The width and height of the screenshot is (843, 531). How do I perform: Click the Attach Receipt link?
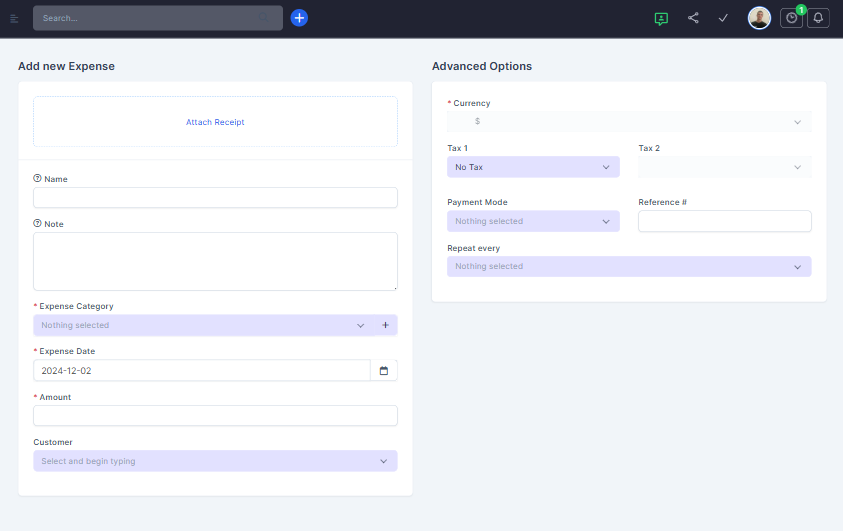pyautogui.click(x=215, y=122)
